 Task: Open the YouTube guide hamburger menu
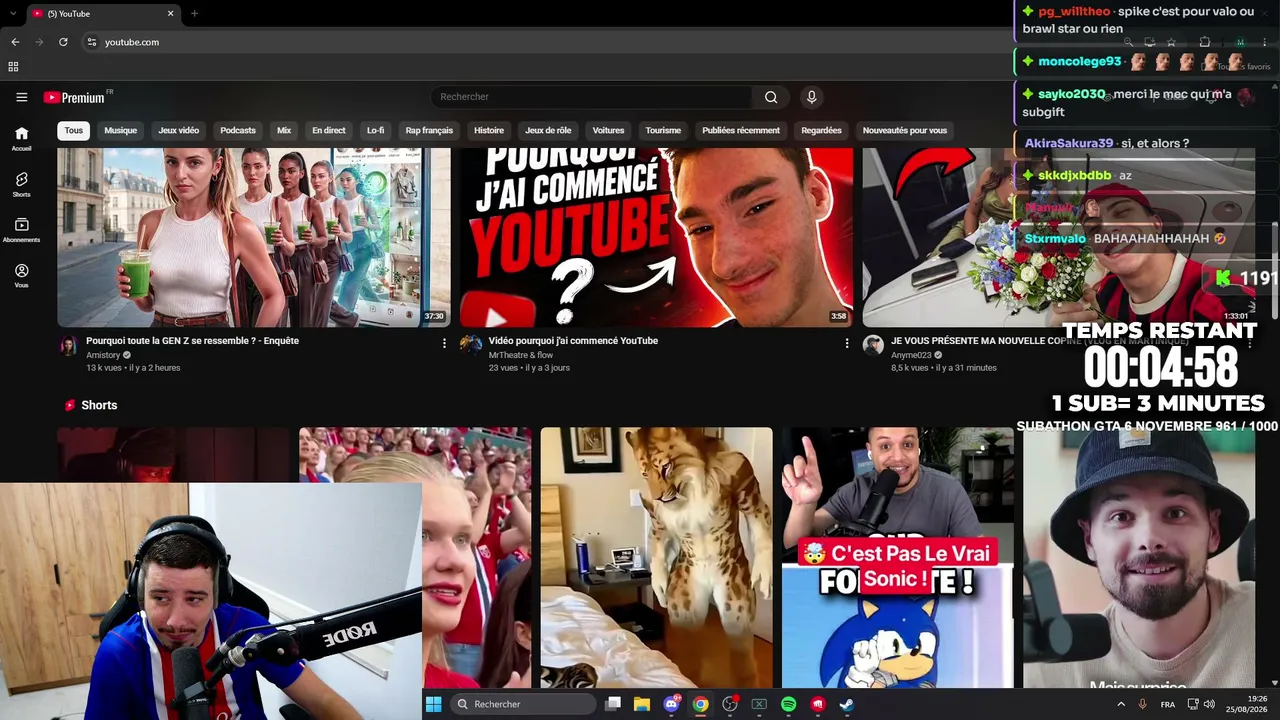(21, 97)
